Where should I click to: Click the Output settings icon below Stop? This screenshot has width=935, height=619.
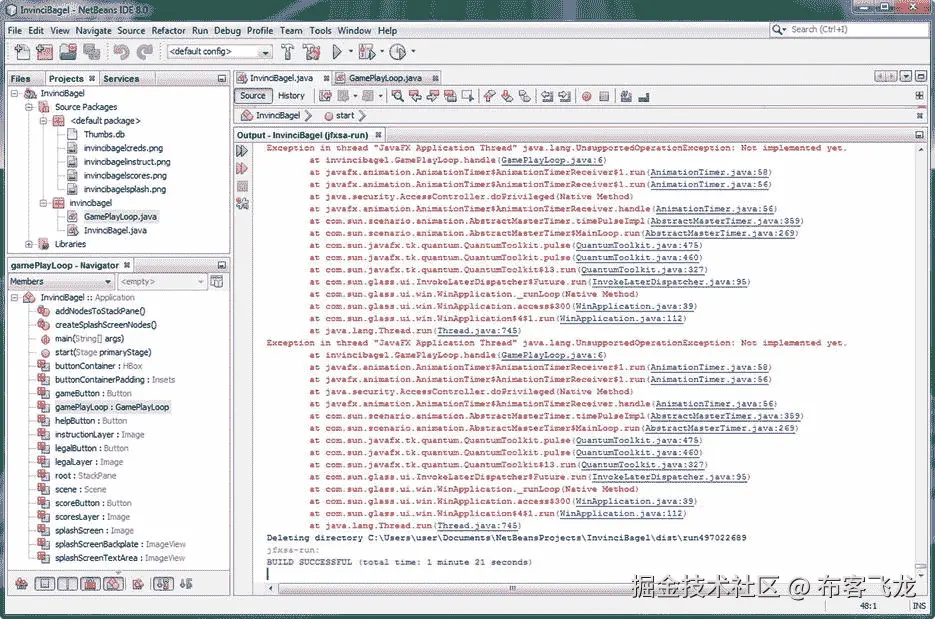tap(242, 204)
